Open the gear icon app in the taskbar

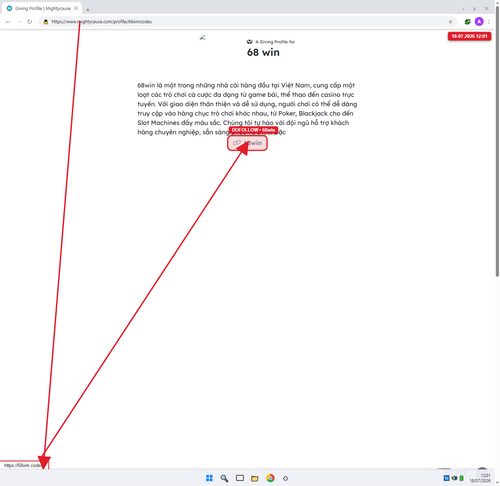285,478
